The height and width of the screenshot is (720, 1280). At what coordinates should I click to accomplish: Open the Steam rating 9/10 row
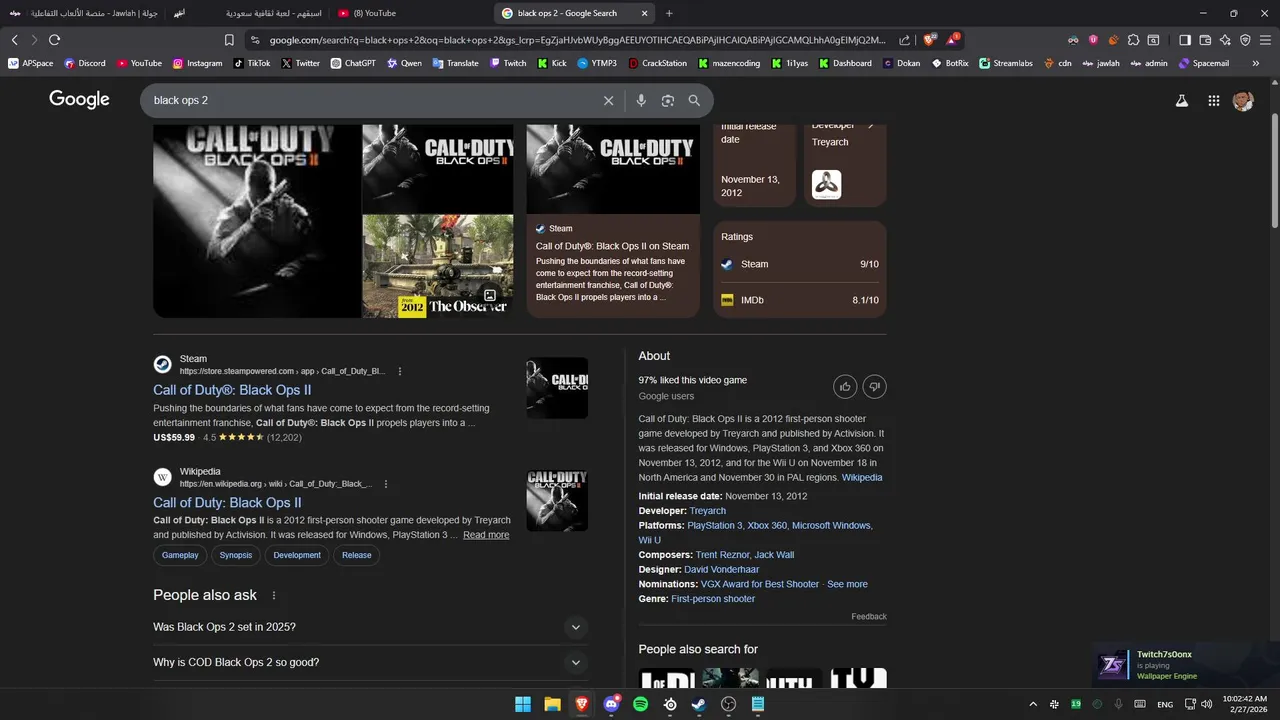[800, 264]
